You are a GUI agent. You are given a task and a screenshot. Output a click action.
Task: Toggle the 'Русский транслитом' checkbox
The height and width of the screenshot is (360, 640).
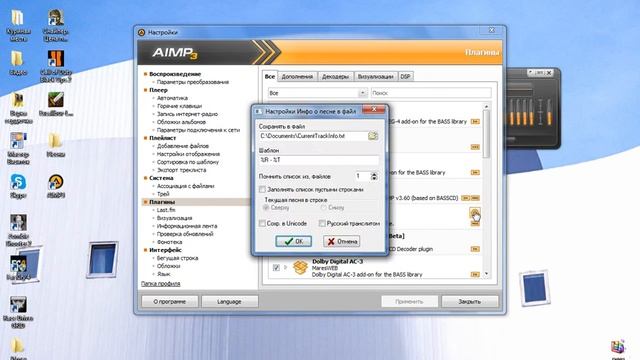[322, 223]
